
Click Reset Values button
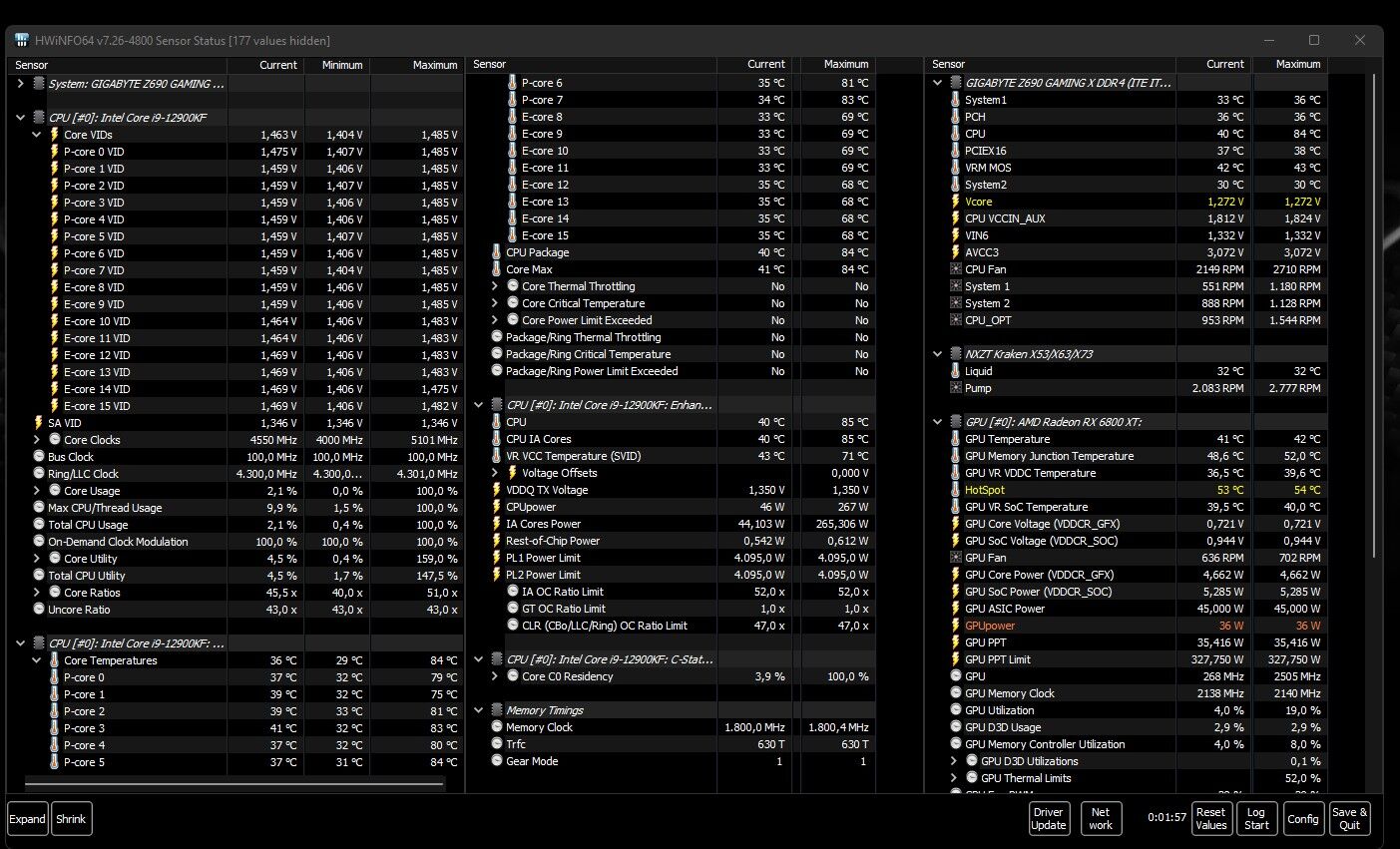[x=1210, y=819]
